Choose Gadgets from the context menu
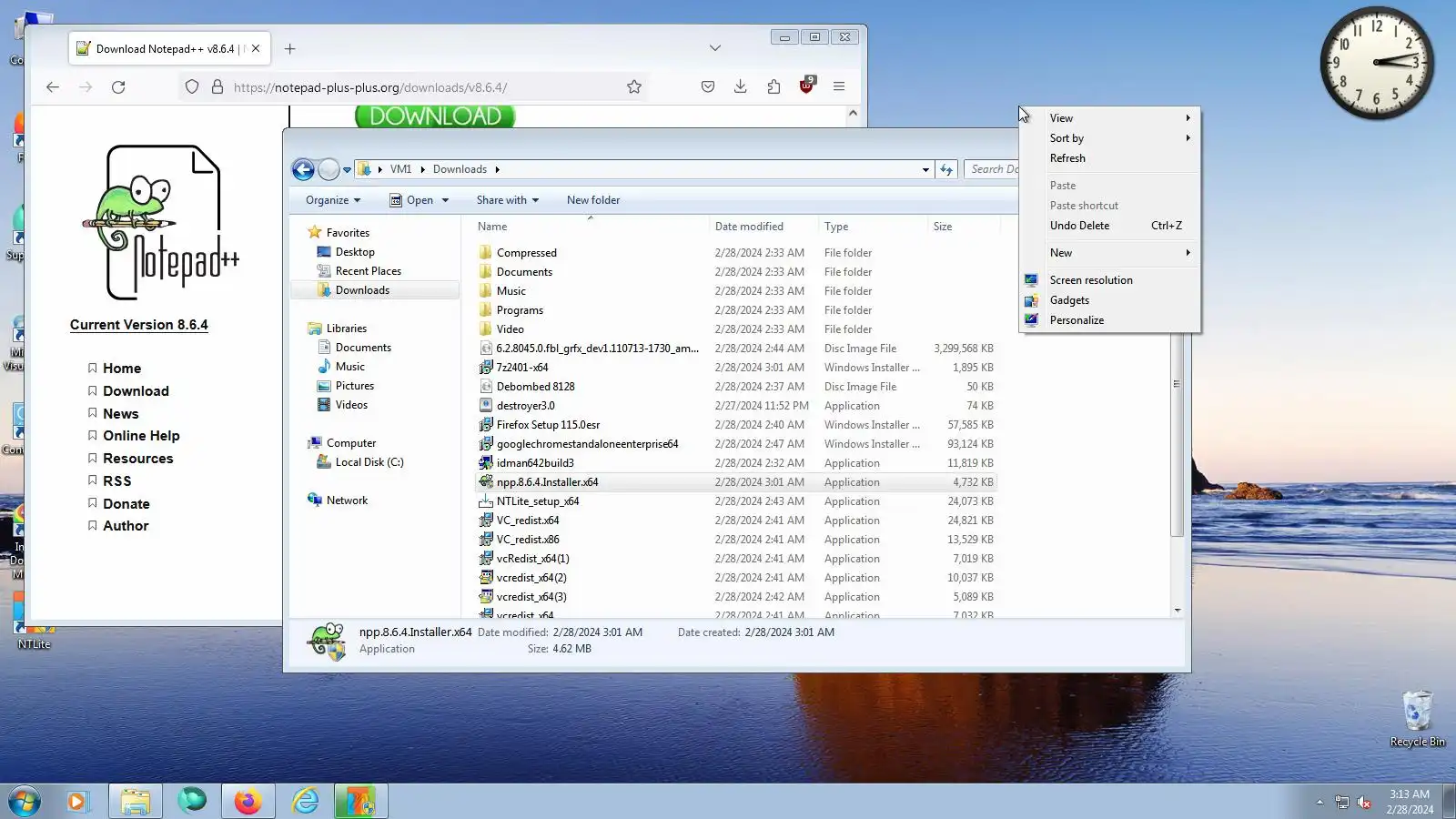This screenshot has height=819, width=1456. point(1110,300)
